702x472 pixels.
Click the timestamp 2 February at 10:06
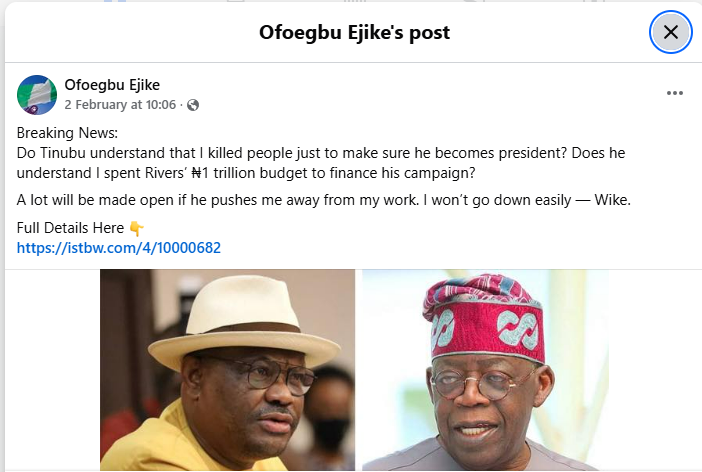coord(120,105)
